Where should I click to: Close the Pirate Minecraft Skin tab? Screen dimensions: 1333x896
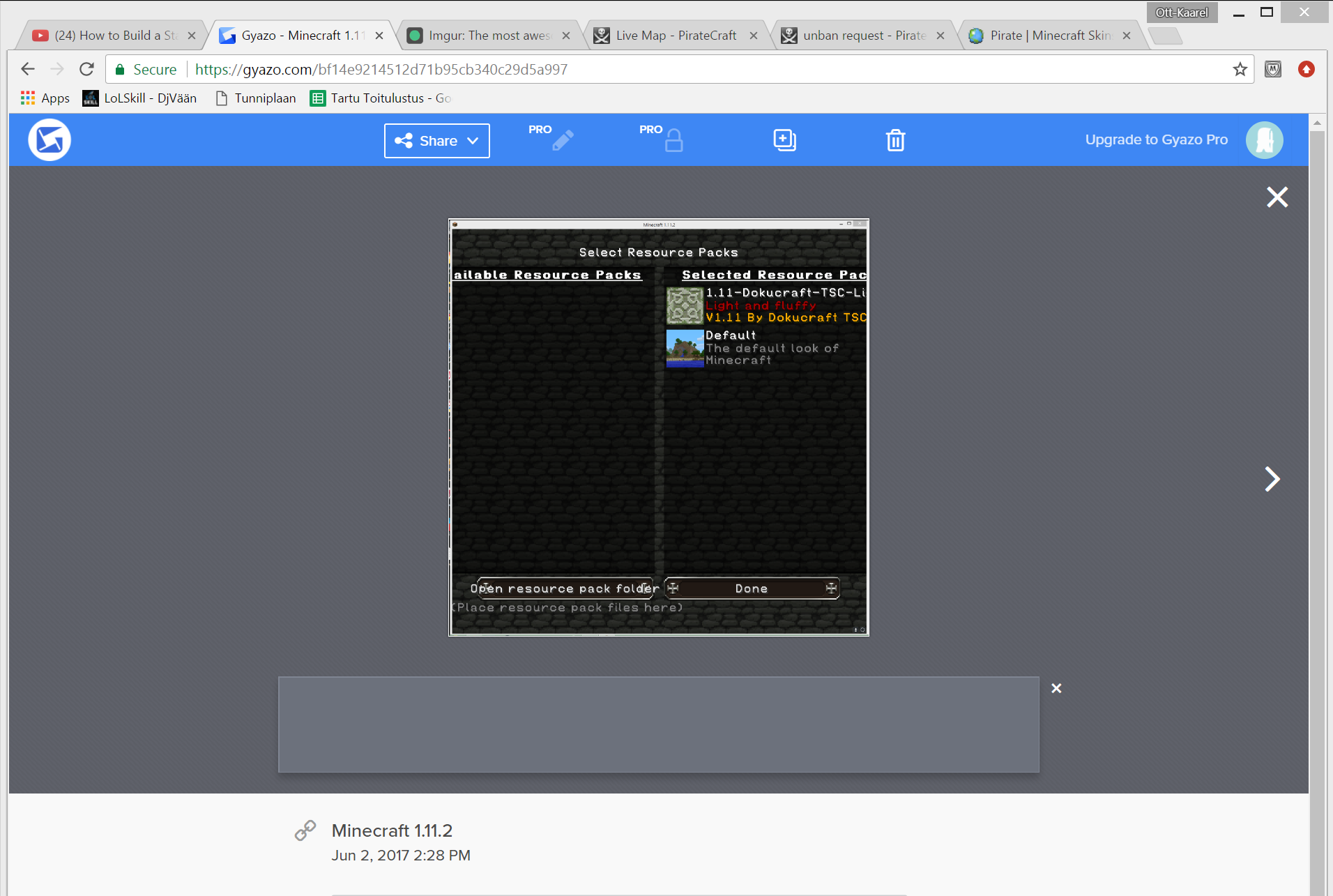[x=1127, y=36]
